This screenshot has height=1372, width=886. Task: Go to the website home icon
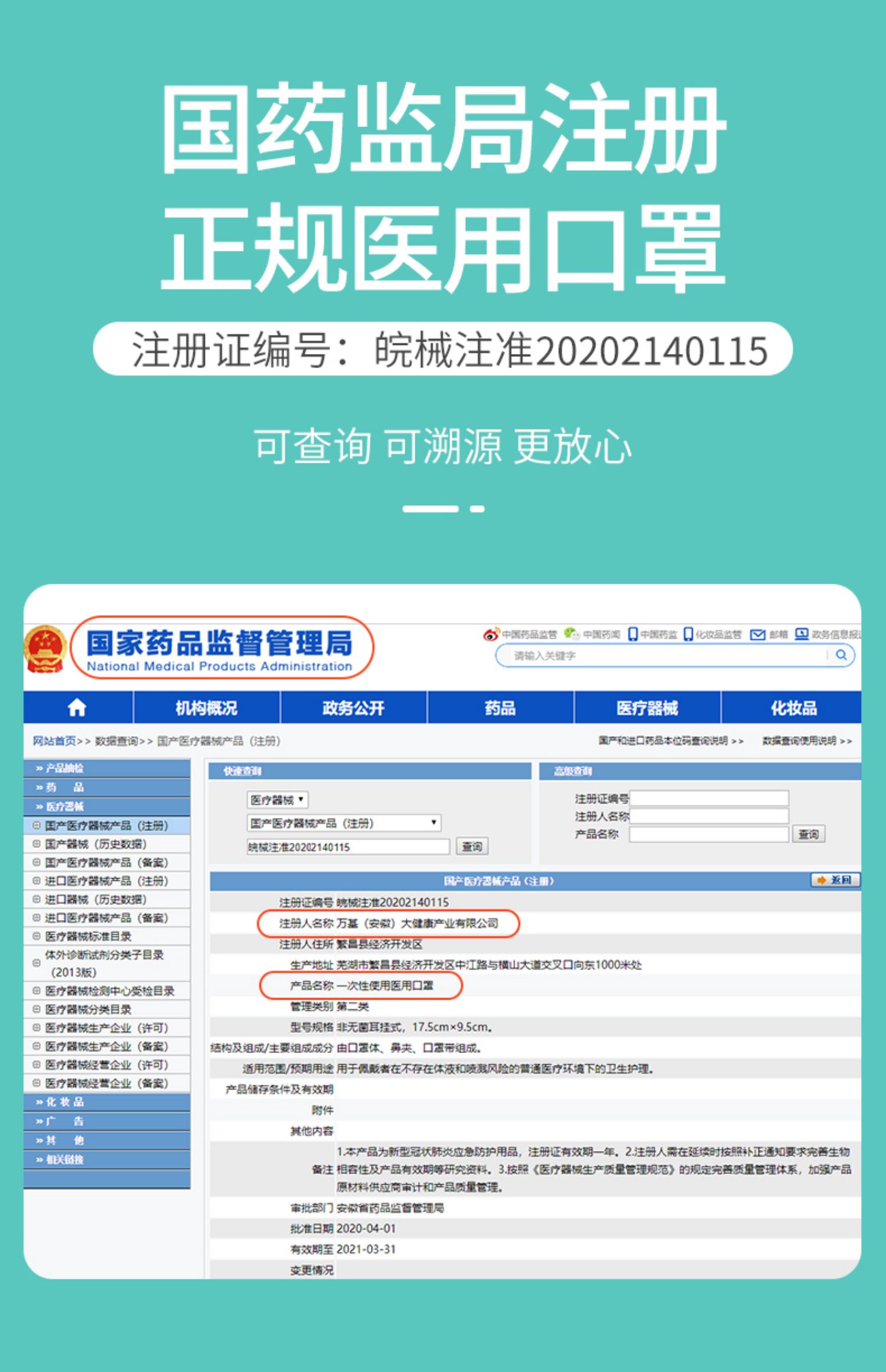click(x=77, y=707)
